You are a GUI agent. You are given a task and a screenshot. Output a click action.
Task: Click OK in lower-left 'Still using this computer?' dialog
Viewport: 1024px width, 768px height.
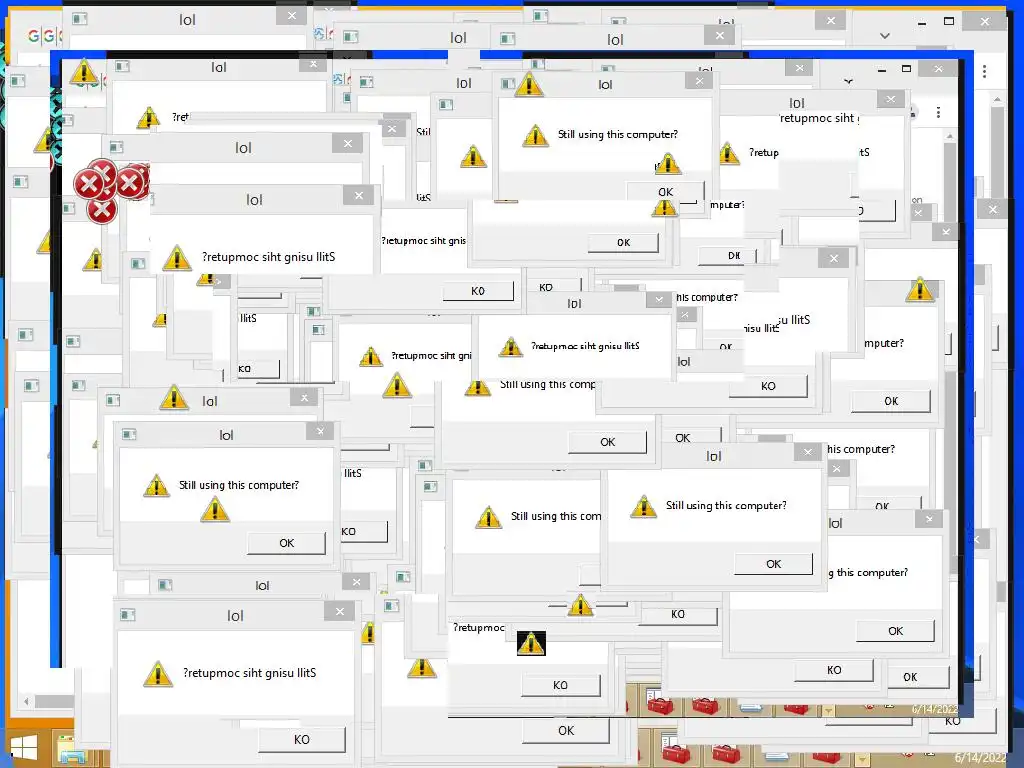(x=287, y=543)
